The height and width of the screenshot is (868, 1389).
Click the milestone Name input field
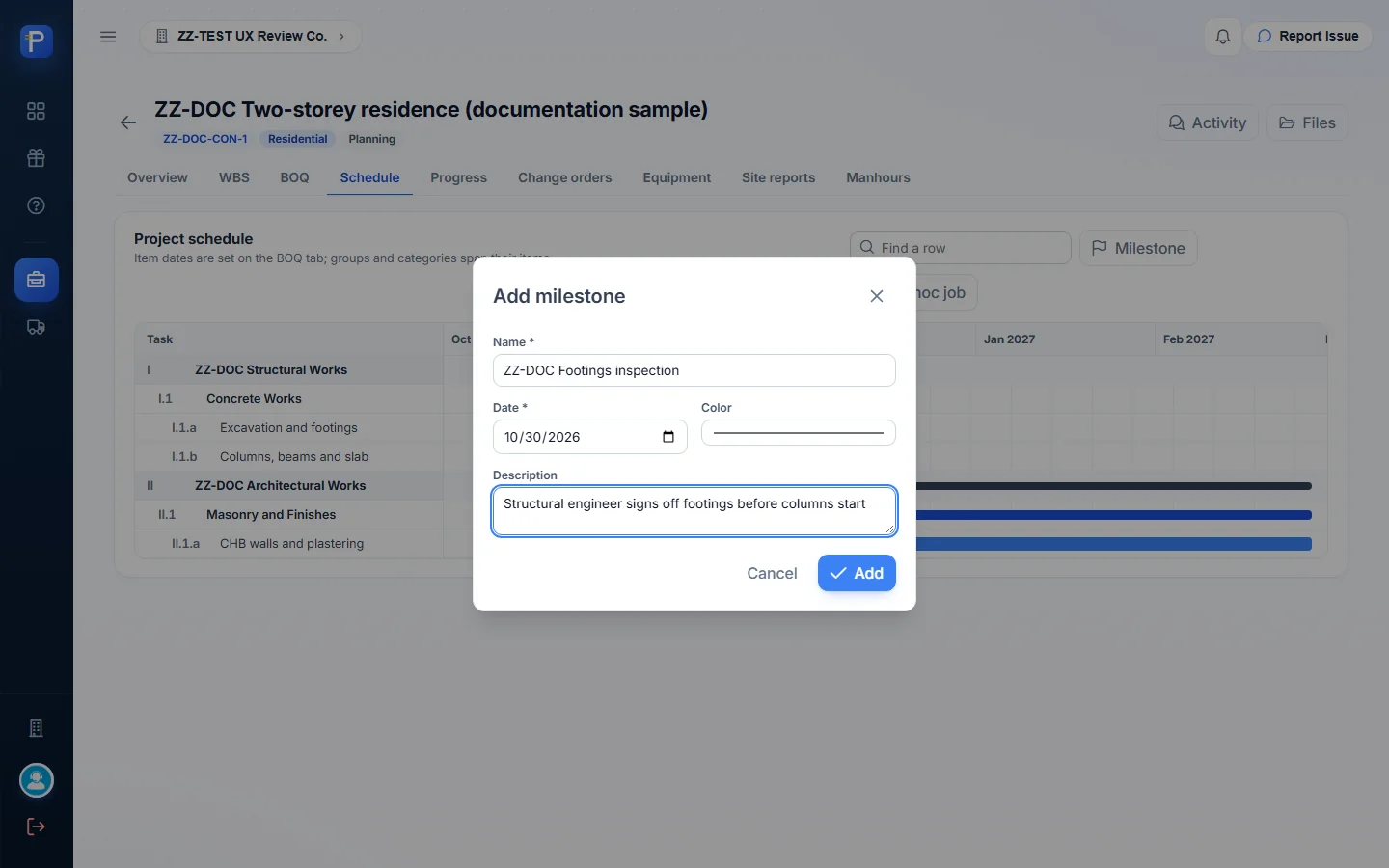(694, 370)
